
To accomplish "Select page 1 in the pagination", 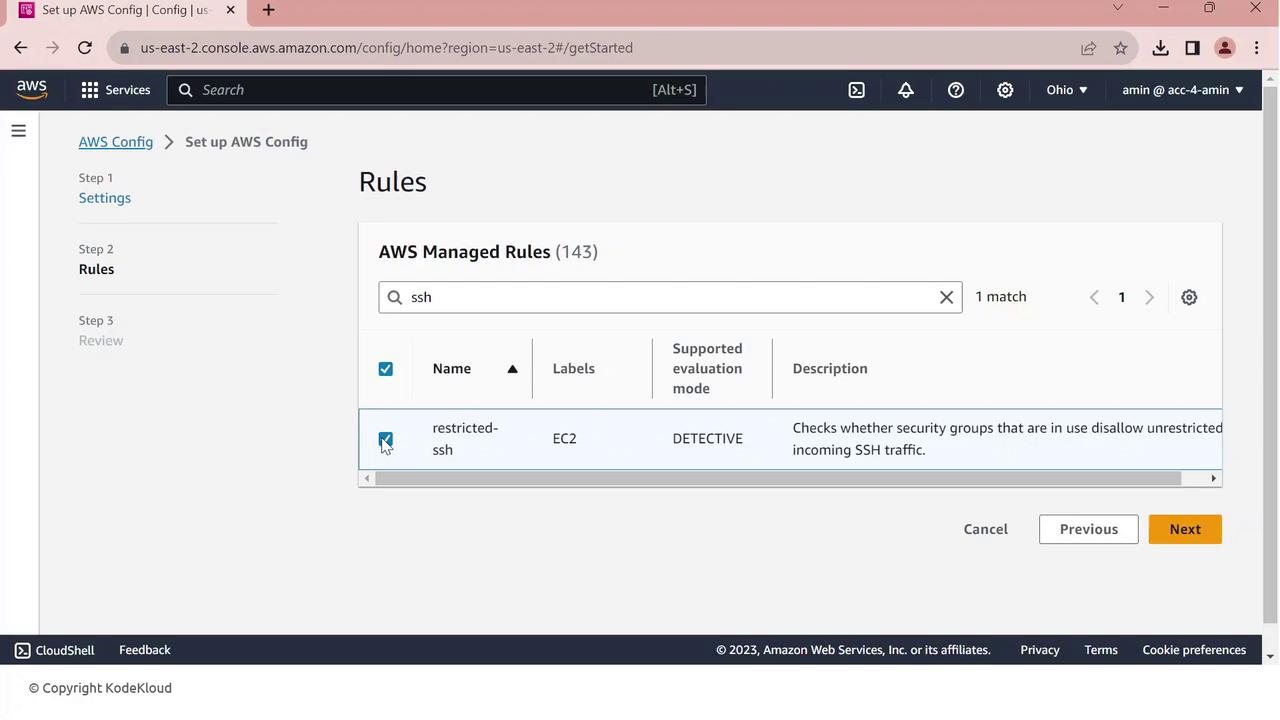I will 1122,297.
